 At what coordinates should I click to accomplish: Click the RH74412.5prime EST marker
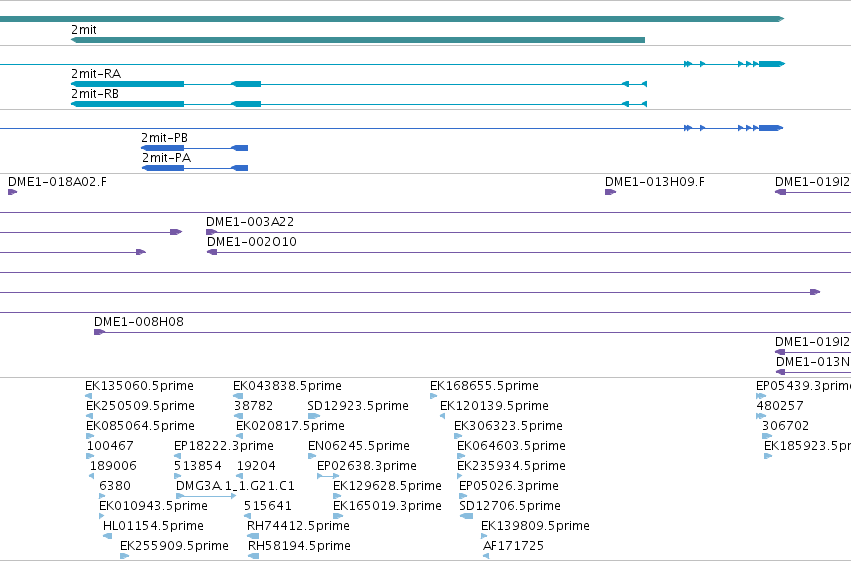click(253, 536)
